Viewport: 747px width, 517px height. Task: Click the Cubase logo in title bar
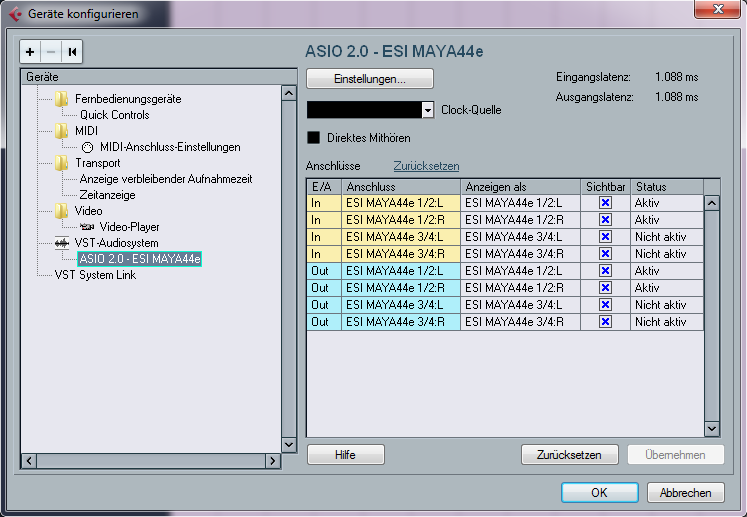pos(16,14)
